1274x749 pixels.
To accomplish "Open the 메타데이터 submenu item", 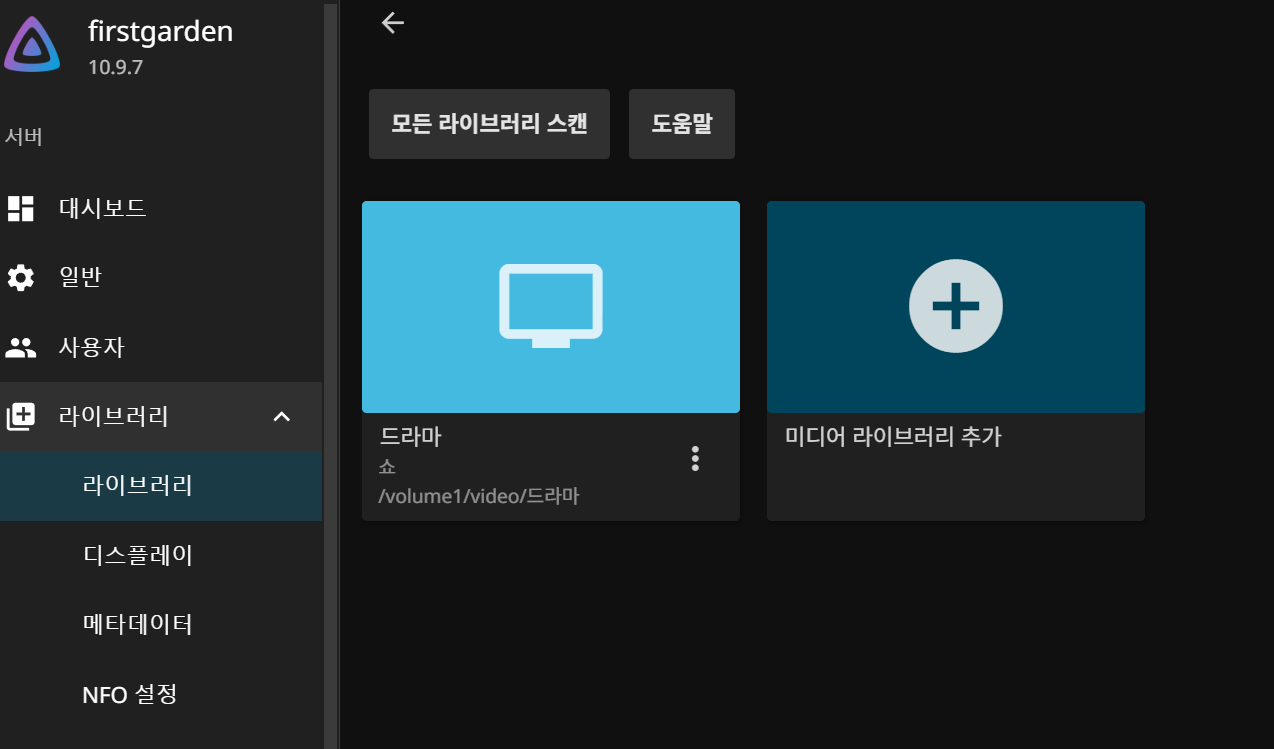I will 161,625.
